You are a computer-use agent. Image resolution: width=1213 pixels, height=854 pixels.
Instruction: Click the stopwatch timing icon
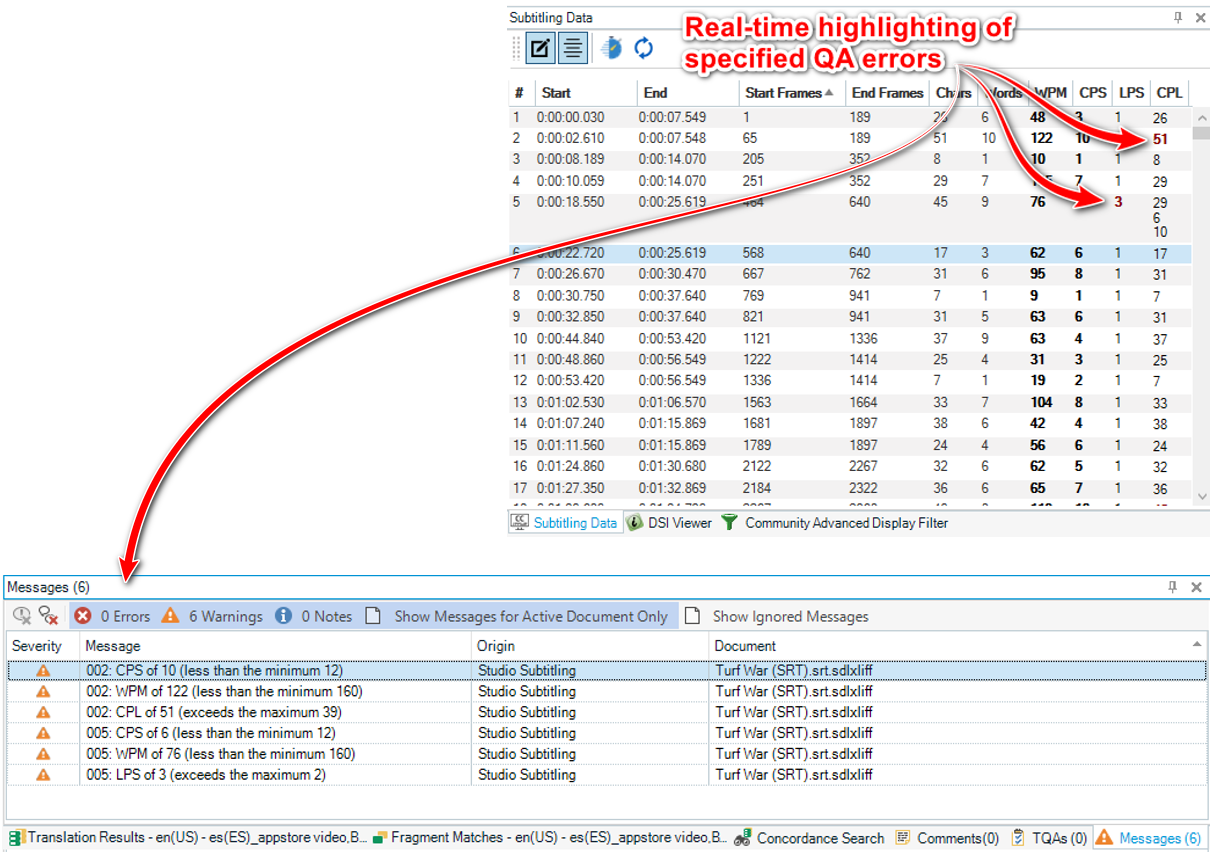610,48
